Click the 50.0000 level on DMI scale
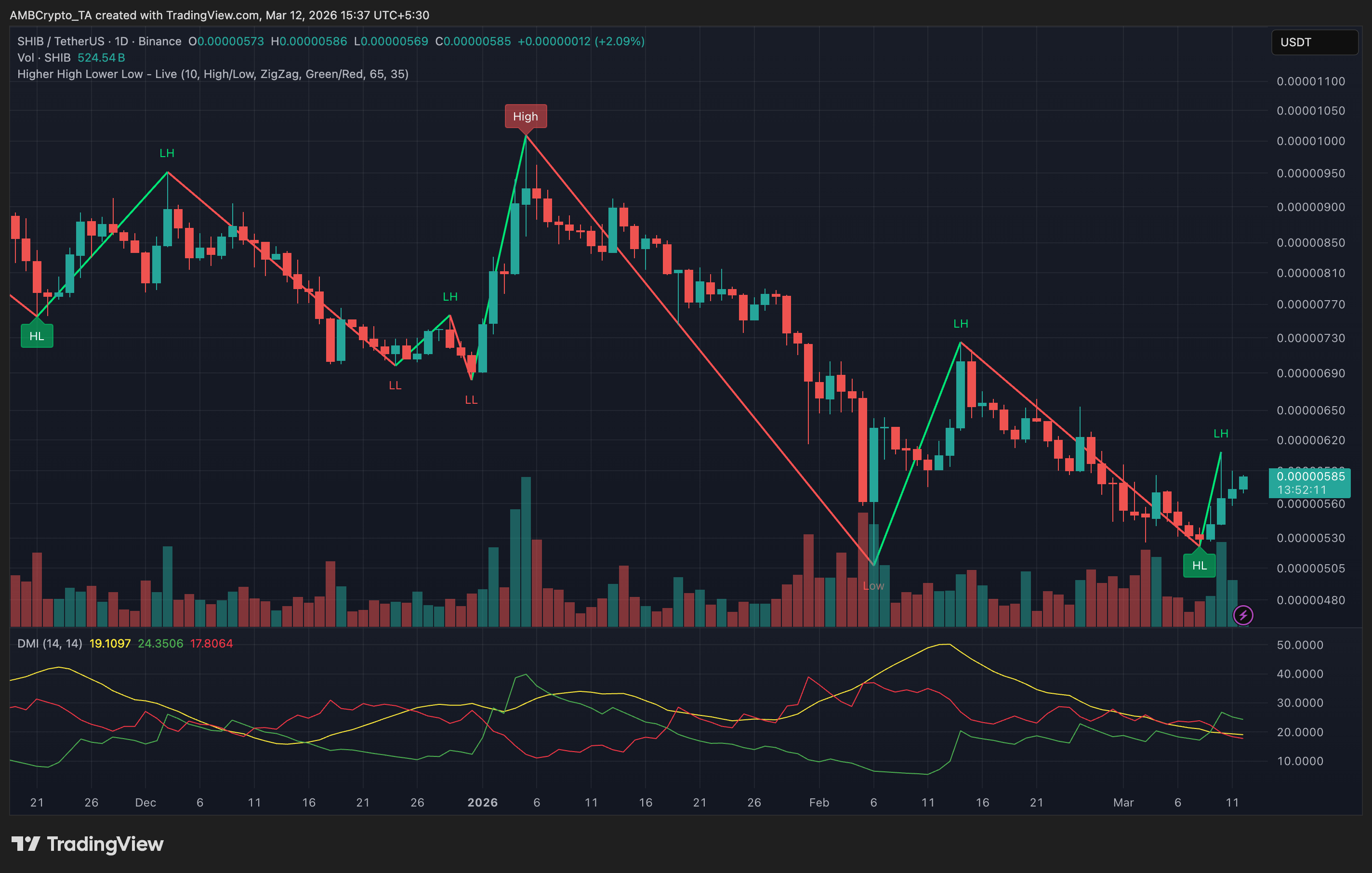Image resolution: width=1372 pixels, height=873 pixels. pos(1300,645)
